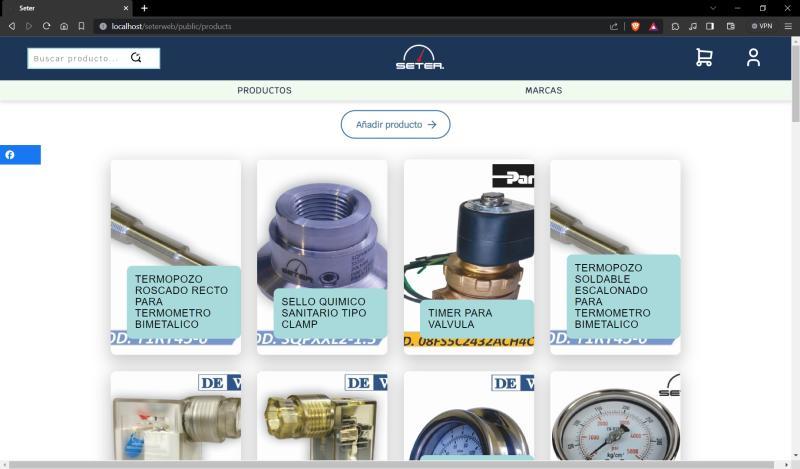Reload the page
The height and width of the screenshot is (469, 800).
click(x=46, y=26)
